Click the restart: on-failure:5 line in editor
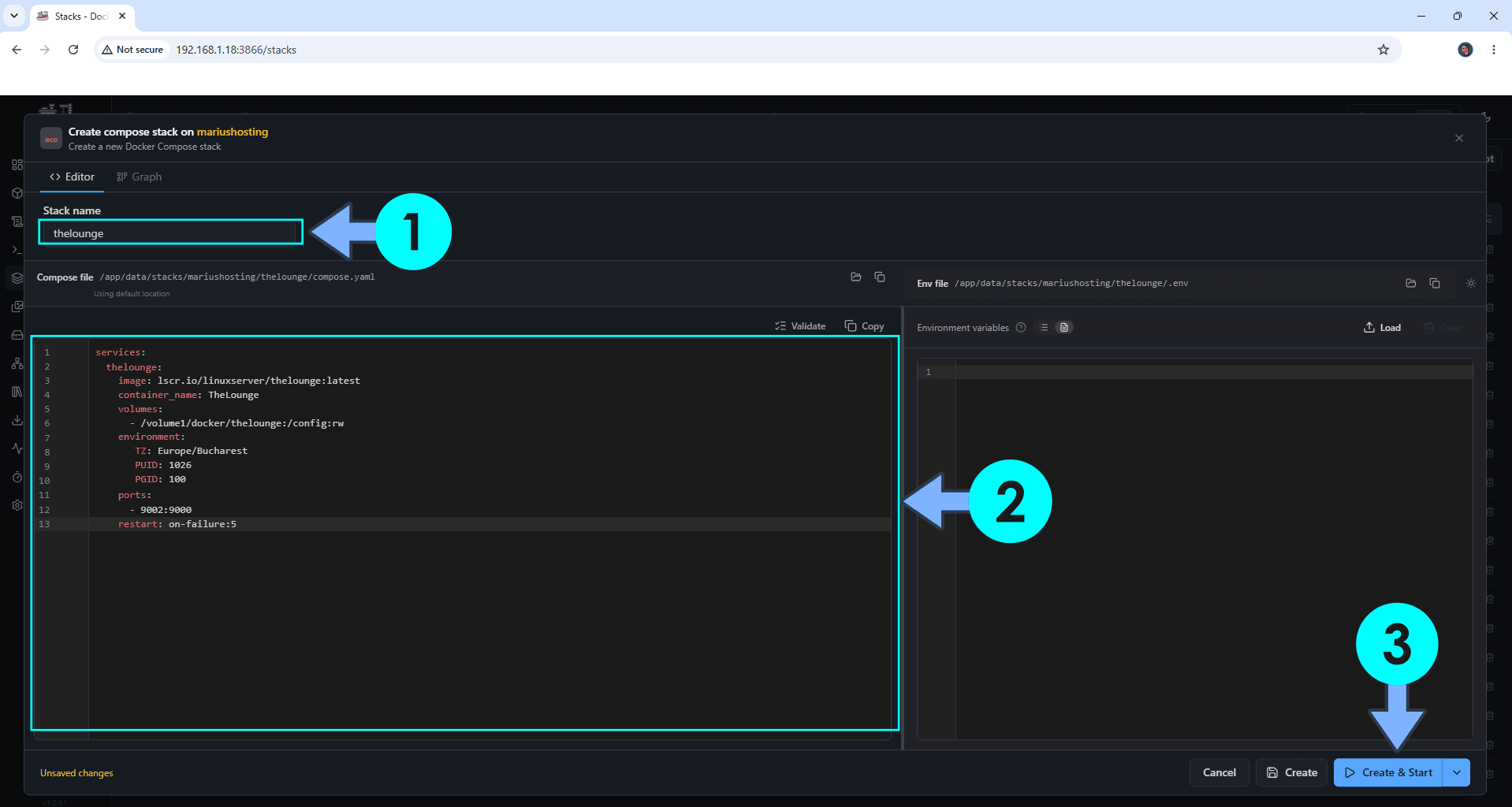The image size is (1512, 807). [177, 524]
